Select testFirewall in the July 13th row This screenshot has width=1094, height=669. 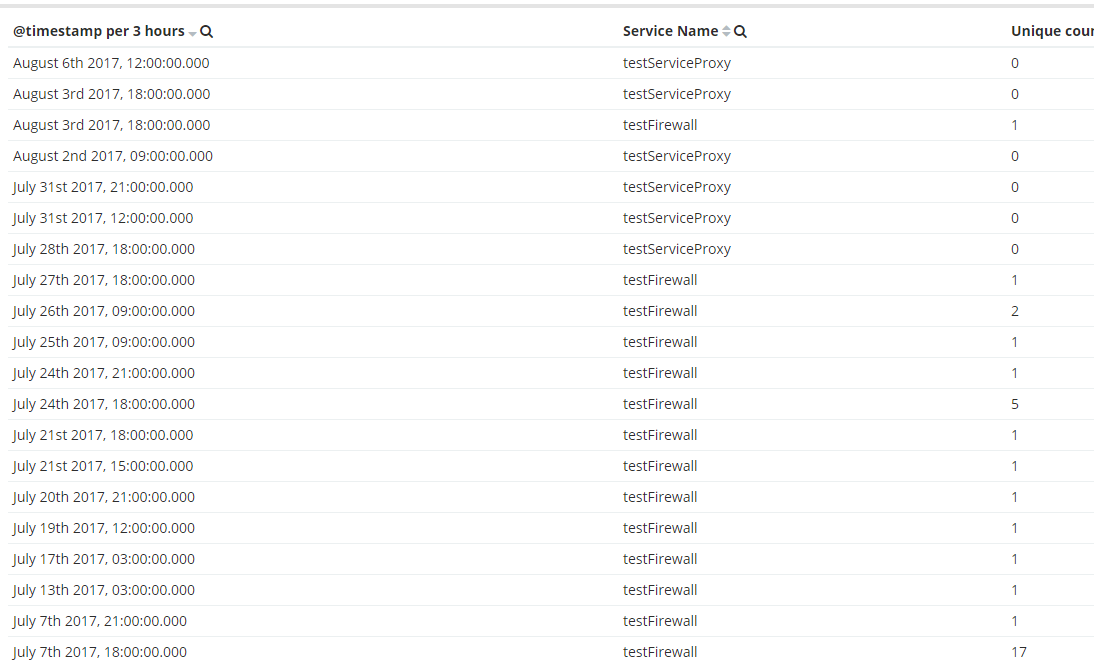tap(660, 590)
